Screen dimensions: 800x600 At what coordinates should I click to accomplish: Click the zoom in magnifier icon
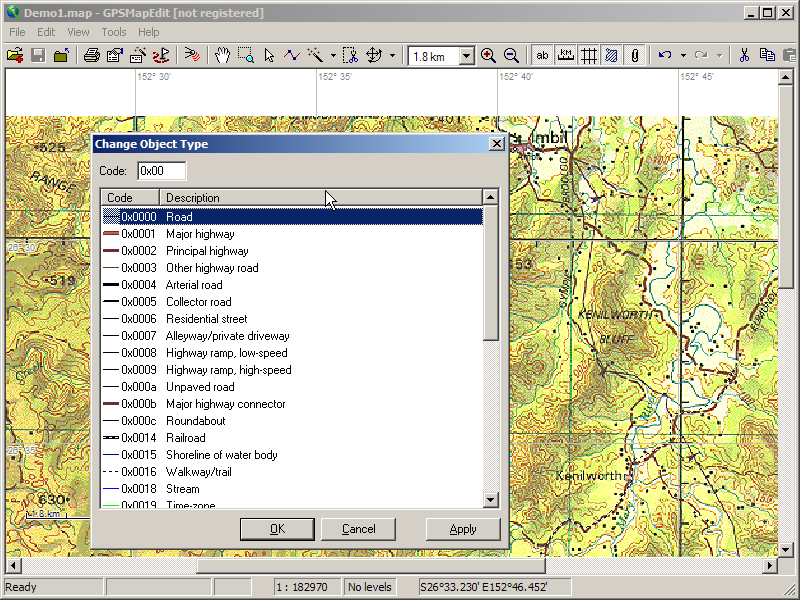click(x=488, y=56)
